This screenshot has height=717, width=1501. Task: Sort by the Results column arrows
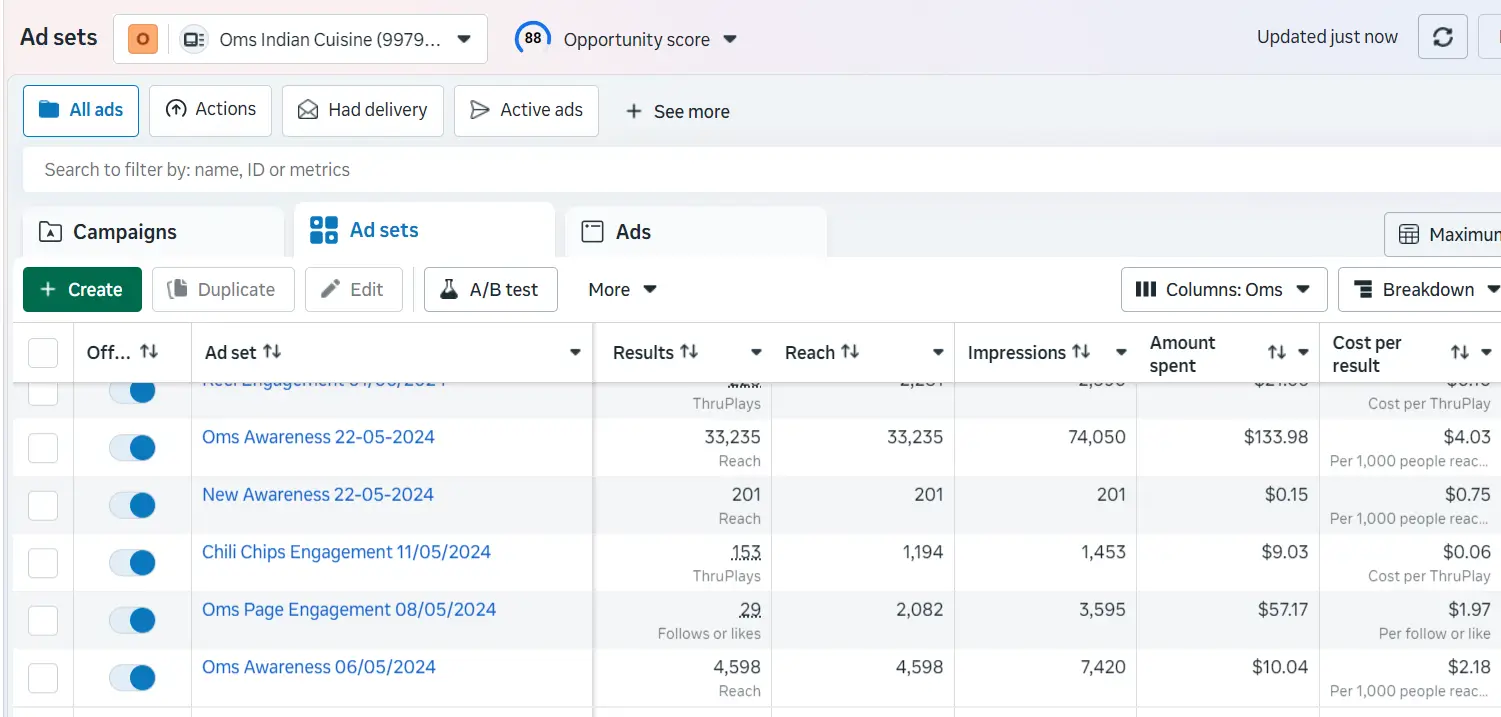point(689,352)
